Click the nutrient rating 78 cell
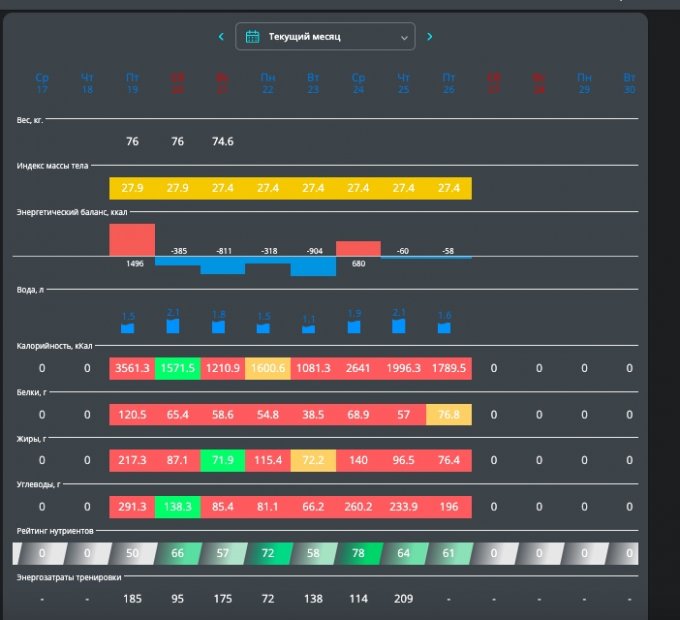Viewport: 680px width, 620px height. (358, 553)
